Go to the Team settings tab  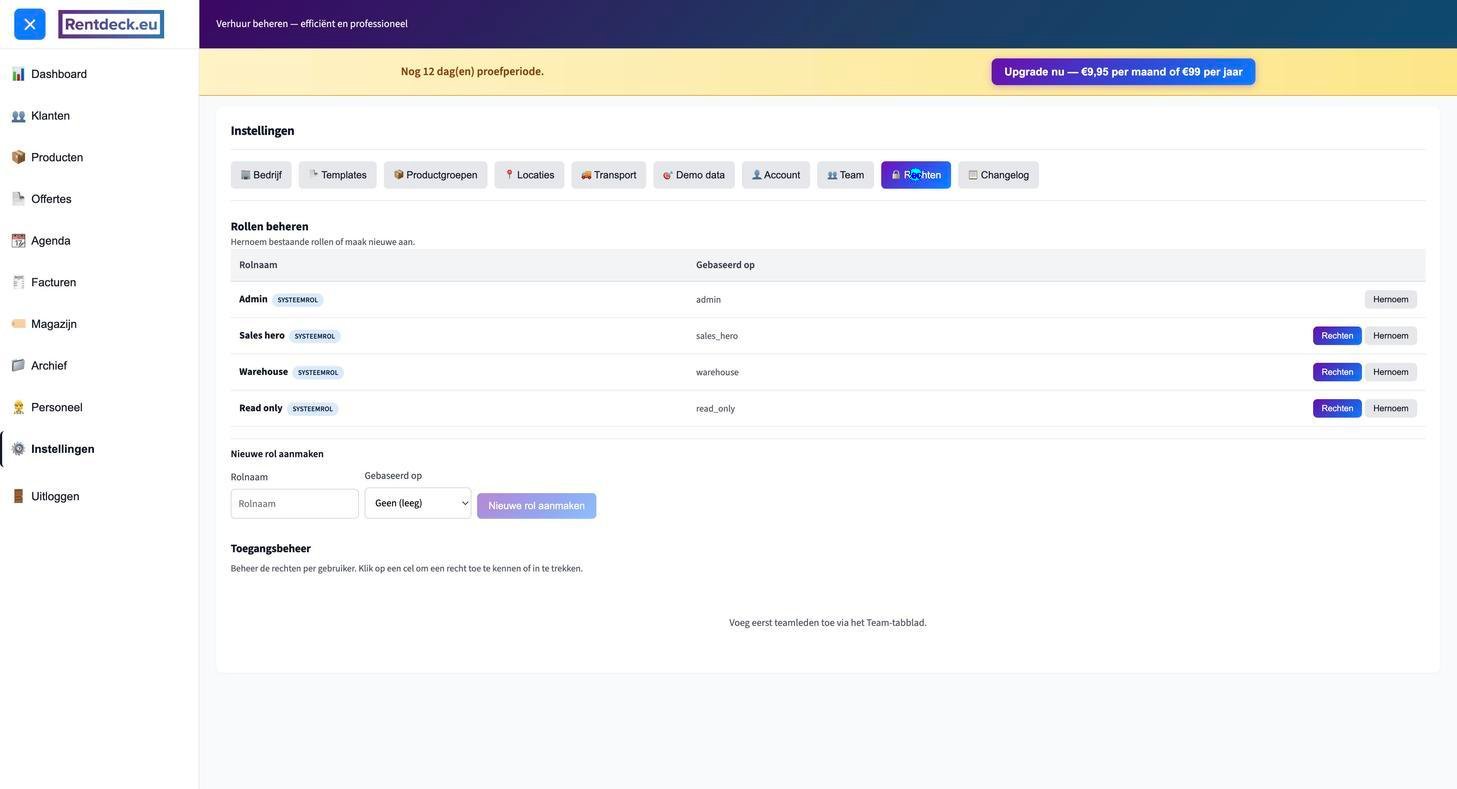[x=845, y=175]
